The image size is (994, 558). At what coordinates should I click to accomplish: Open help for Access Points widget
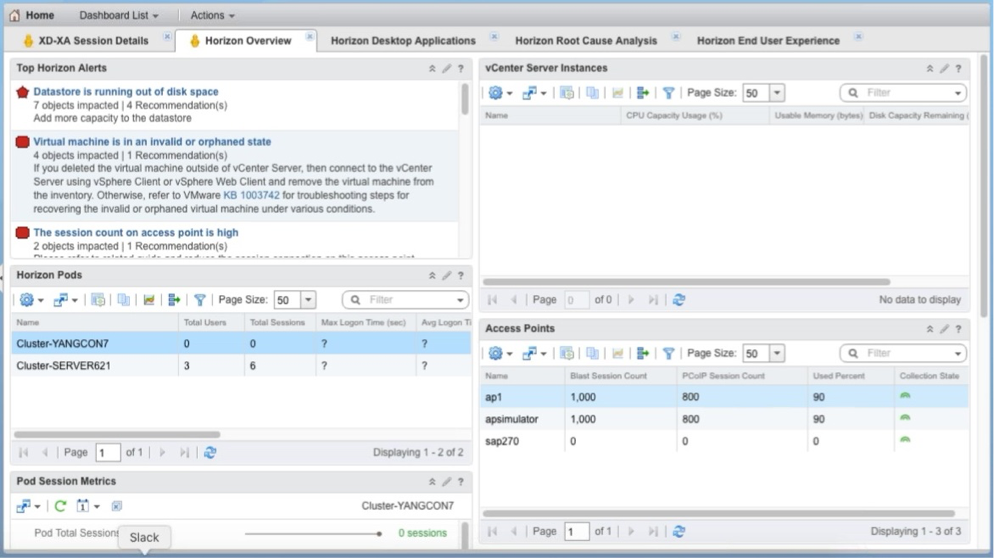click(958, 329)
